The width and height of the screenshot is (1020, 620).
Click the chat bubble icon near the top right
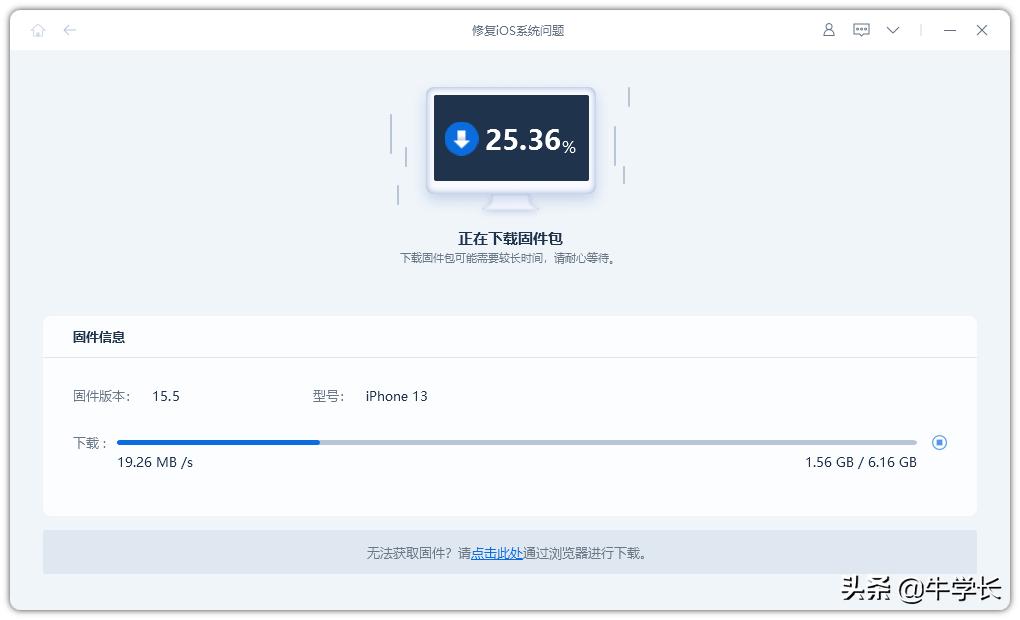click(861, 30)
